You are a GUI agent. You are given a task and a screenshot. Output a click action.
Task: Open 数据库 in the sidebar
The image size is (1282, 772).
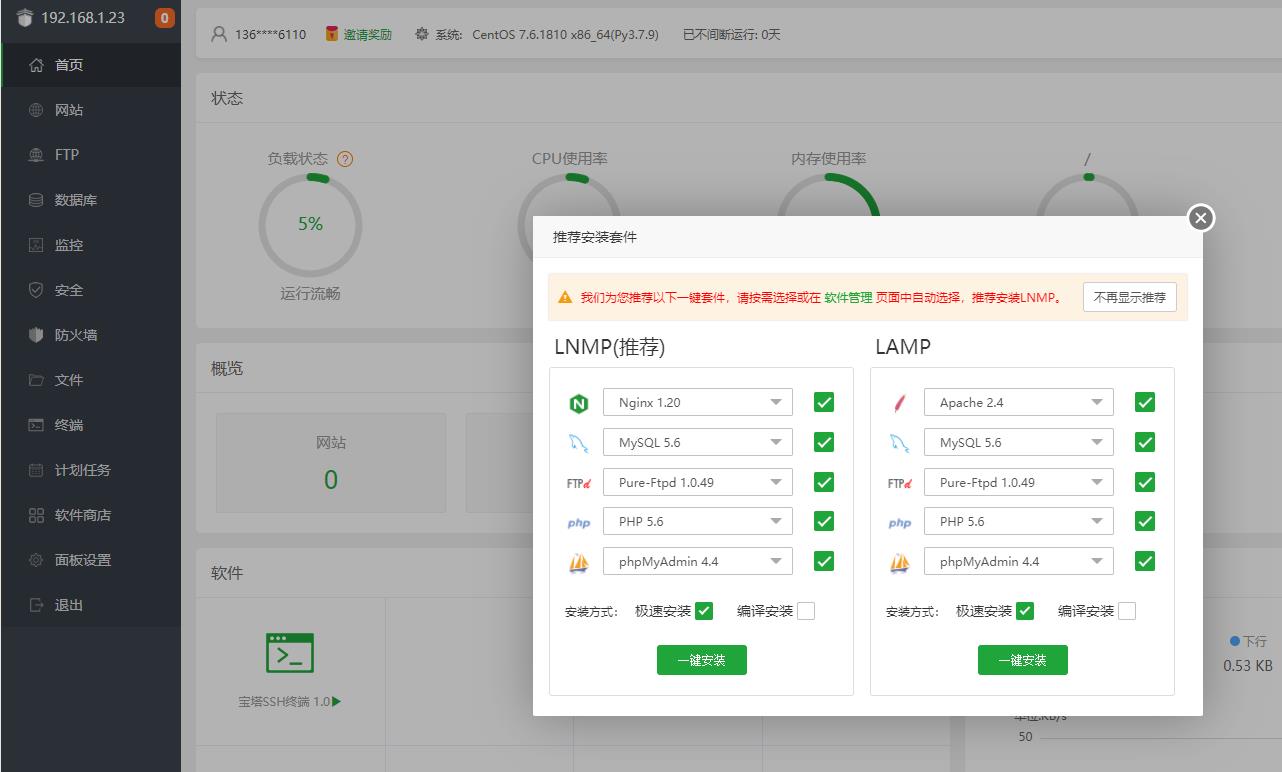(90, 200)
